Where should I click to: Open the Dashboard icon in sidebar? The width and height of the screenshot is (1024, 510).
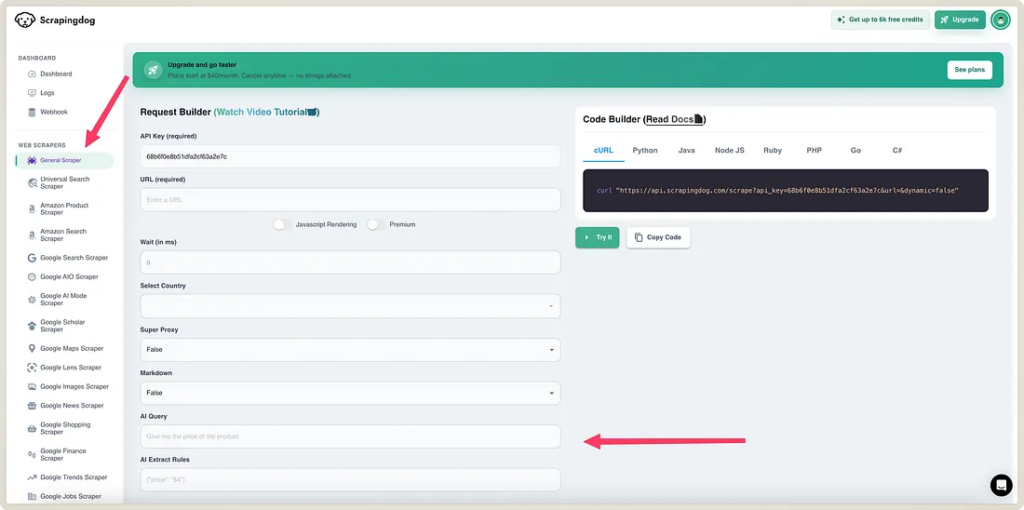pyautogui.click(x=32, y=74)
